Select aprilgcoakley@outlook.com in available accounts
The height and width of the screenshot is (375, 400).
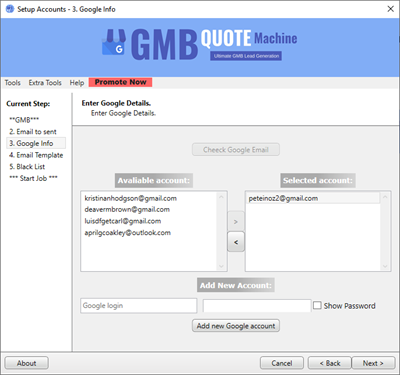tap(128, 233)
